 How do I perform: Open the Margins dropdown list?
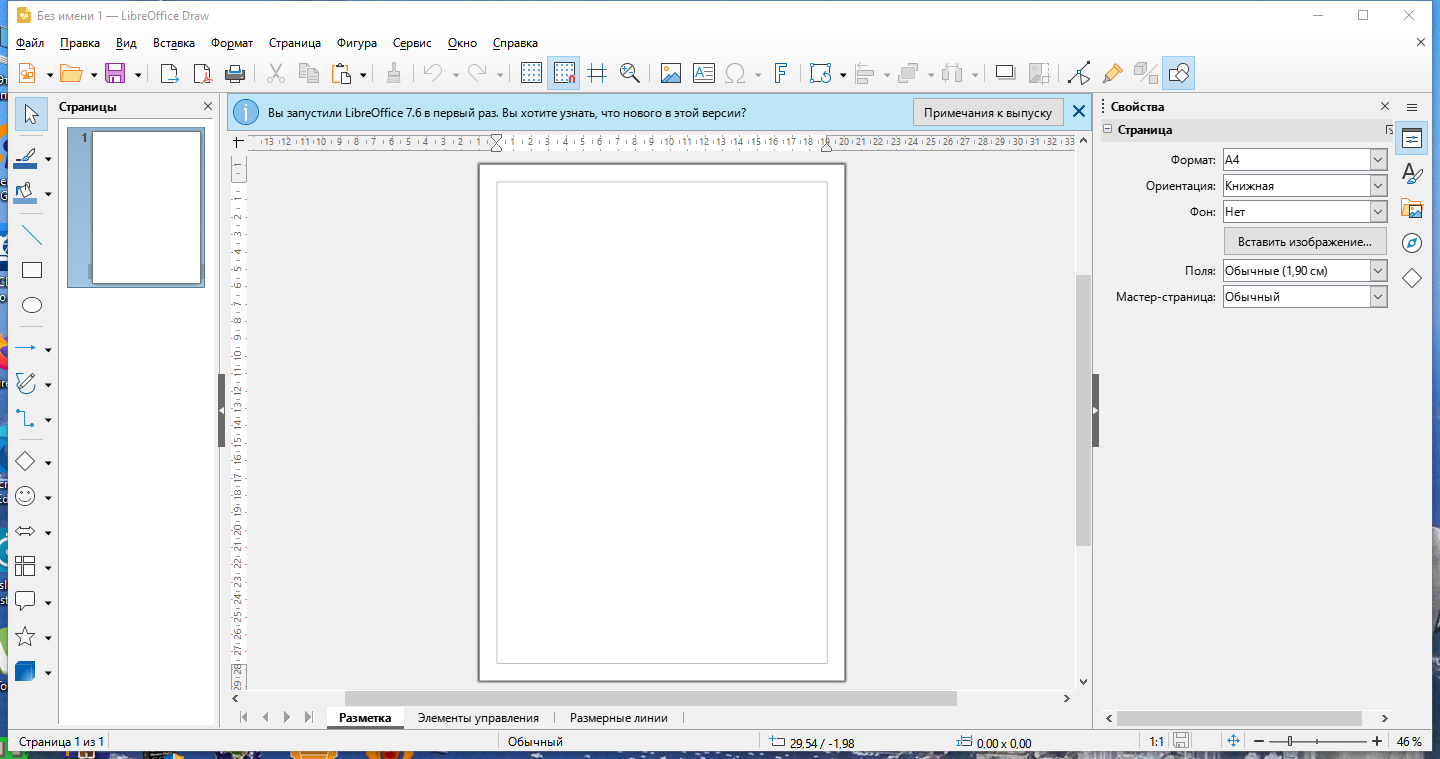click(x=1378, y=271)
